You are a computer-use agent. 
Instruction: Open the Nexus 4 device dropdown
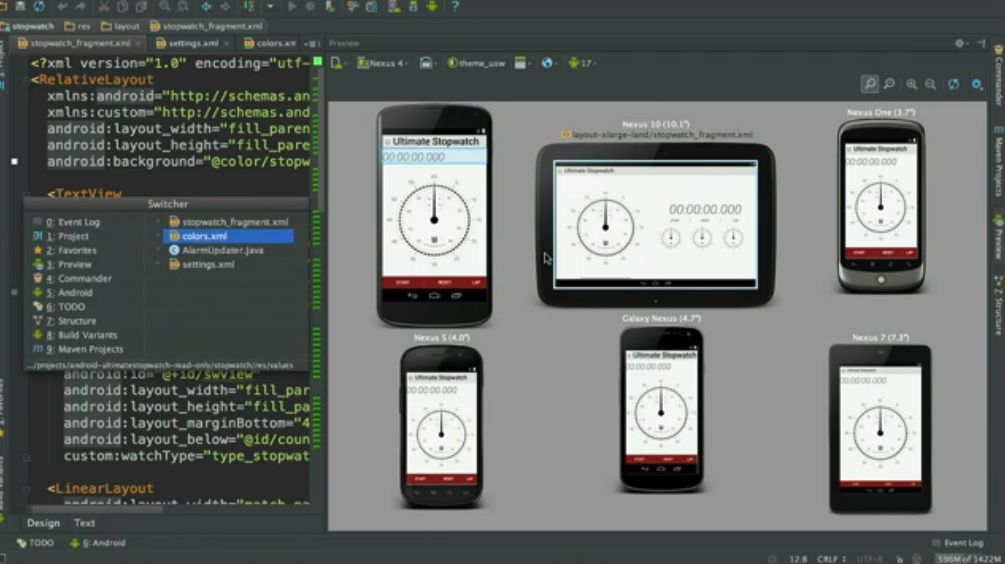click(382, 63)
